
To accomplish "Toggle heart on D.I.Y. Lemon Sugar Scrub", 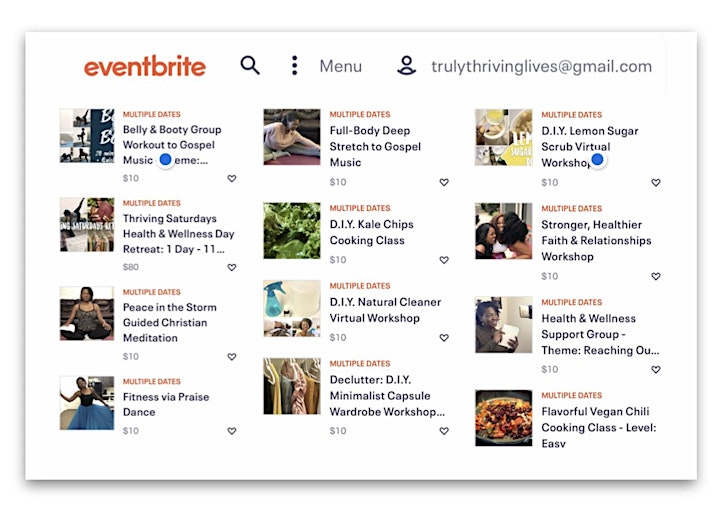I will (x=656, y=183).
